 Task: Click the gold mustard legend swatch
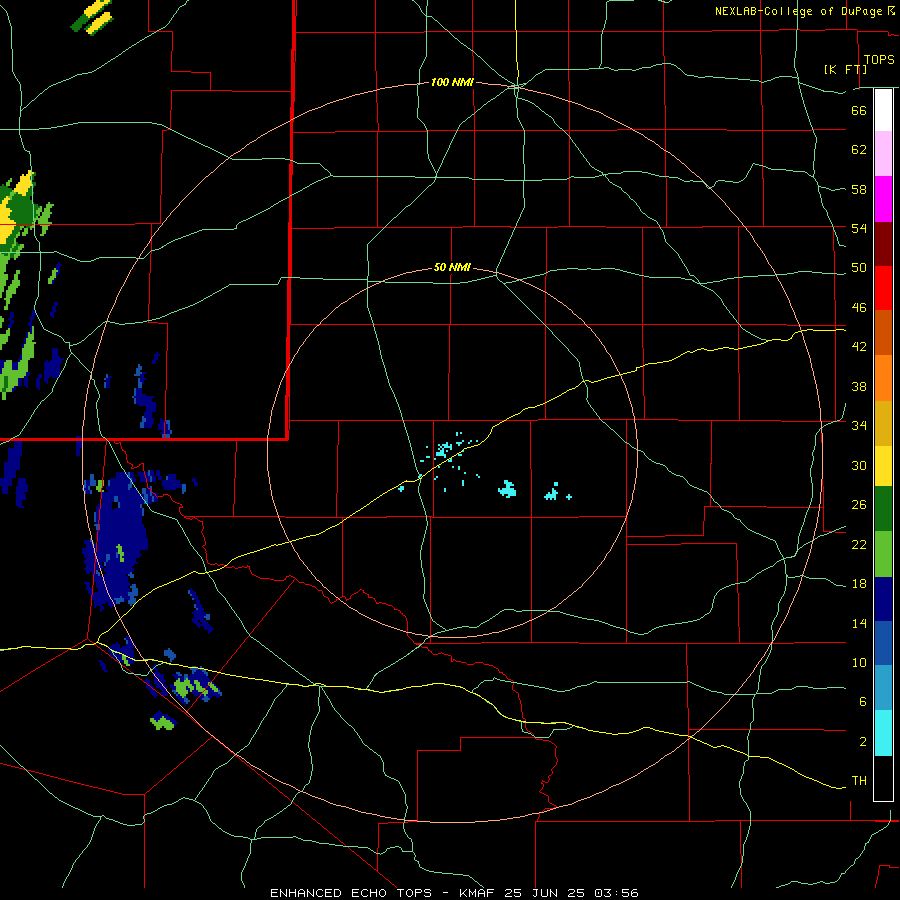click(883, 423)
